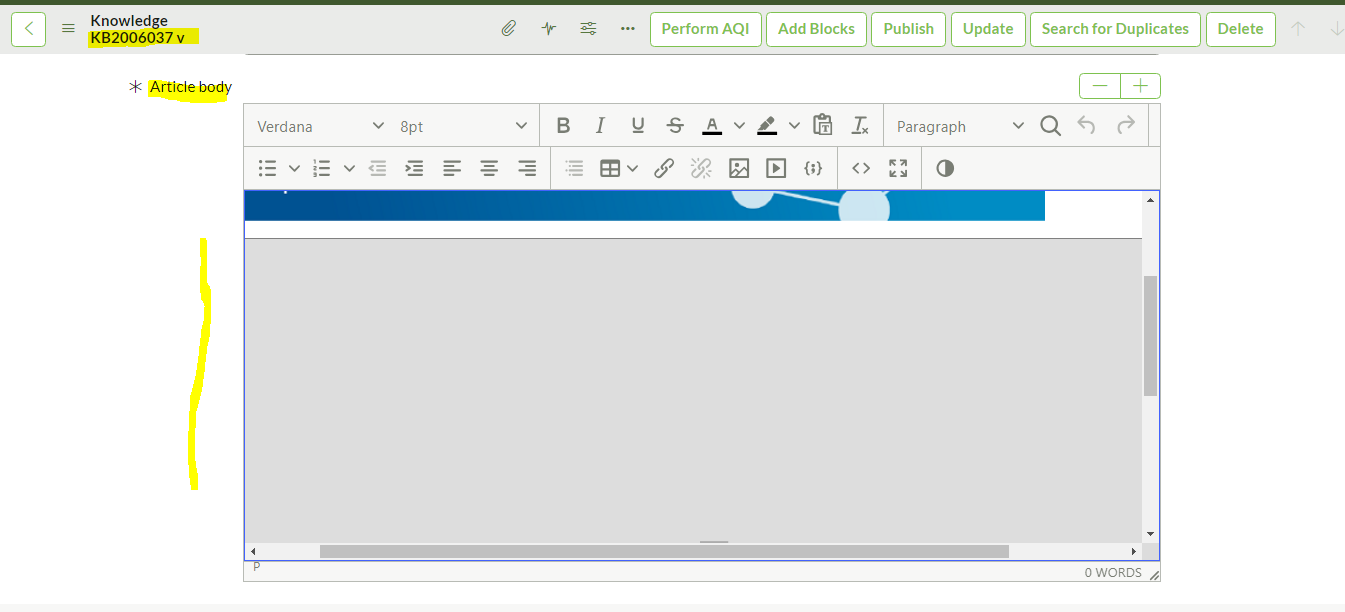This screenshot has height=612, width=1345.
Task: Insert a video media icon
Action: (x=776, y=169)
